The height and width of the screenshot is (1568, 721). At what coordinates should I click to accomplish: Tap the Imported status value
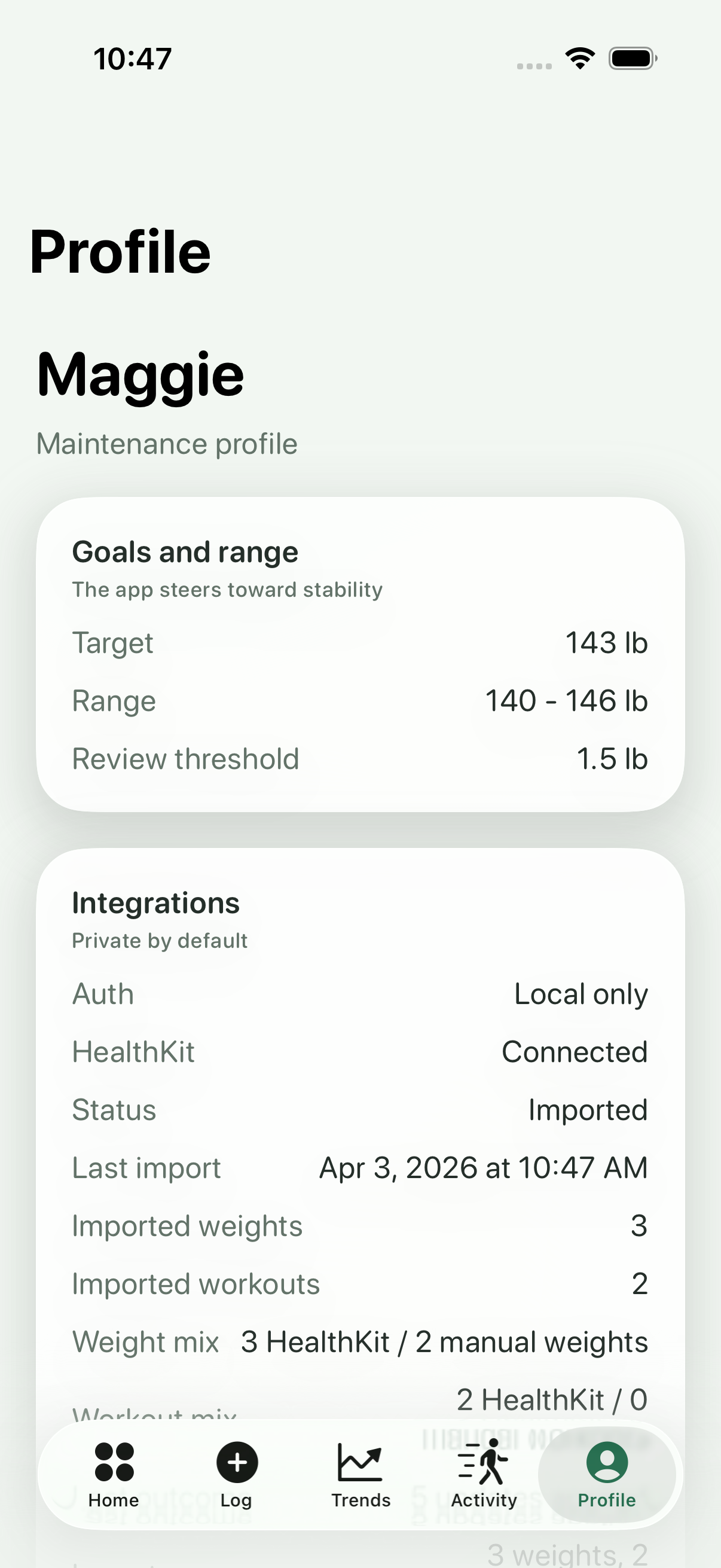[x=588, y=1111]
